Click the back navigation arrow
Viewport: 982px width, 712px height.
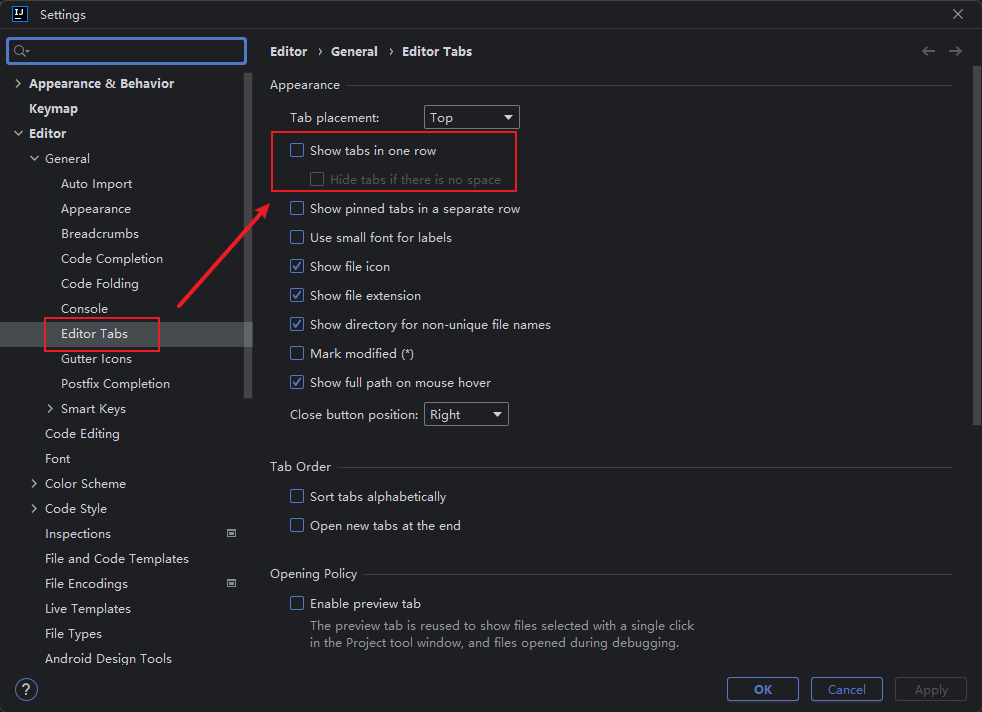click(x=928, y=51)
